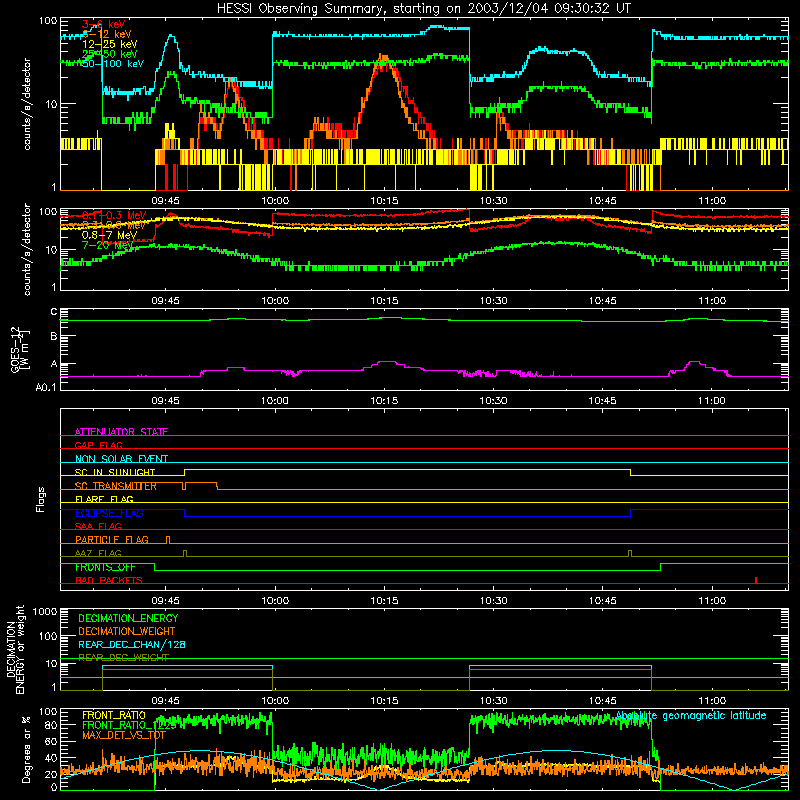Select the NON_SOLAR_EVENT flag label
800x800 pixels.
[x=121, y=459]
